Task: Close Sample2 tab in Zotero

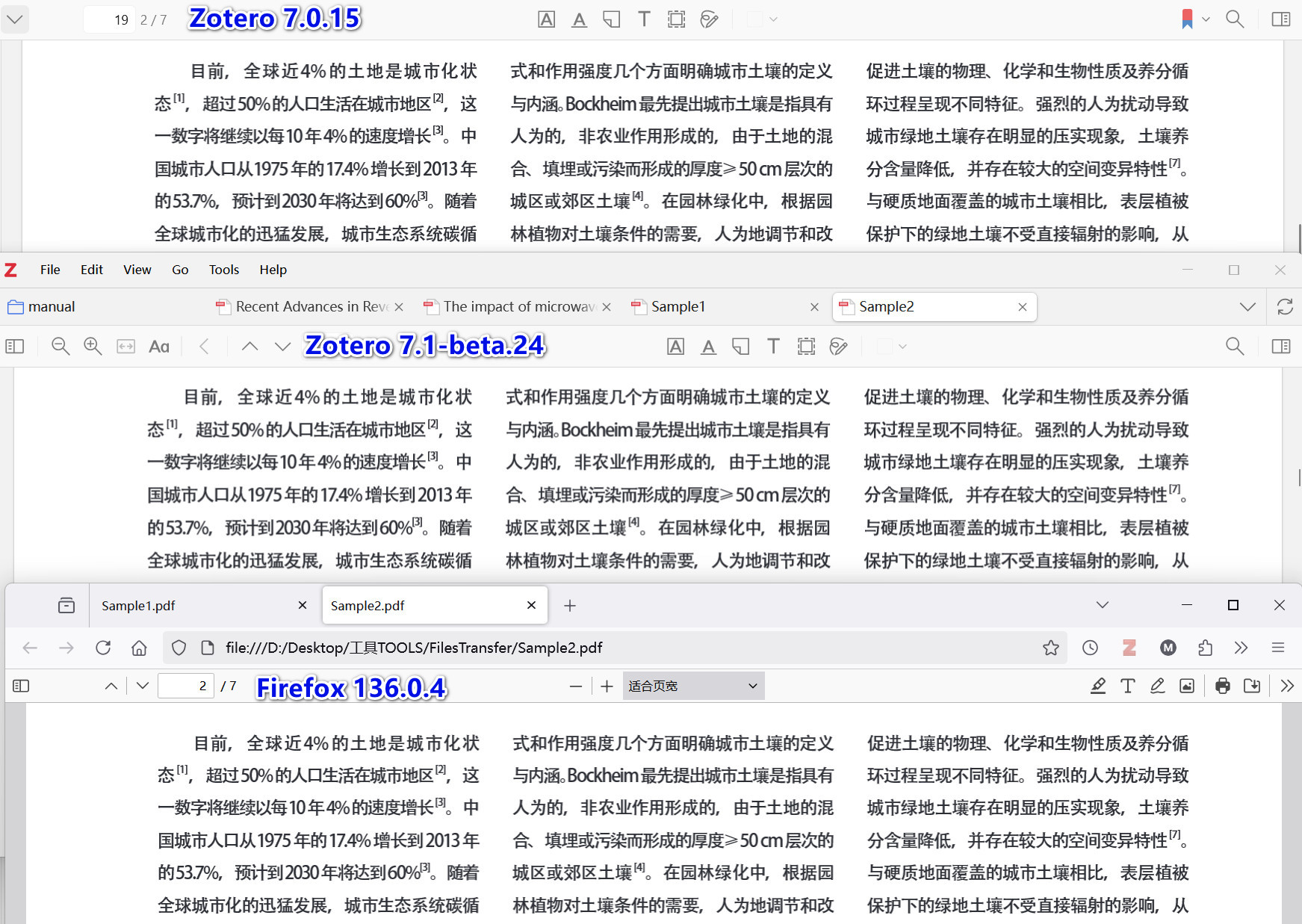Action: (1023, 307)
